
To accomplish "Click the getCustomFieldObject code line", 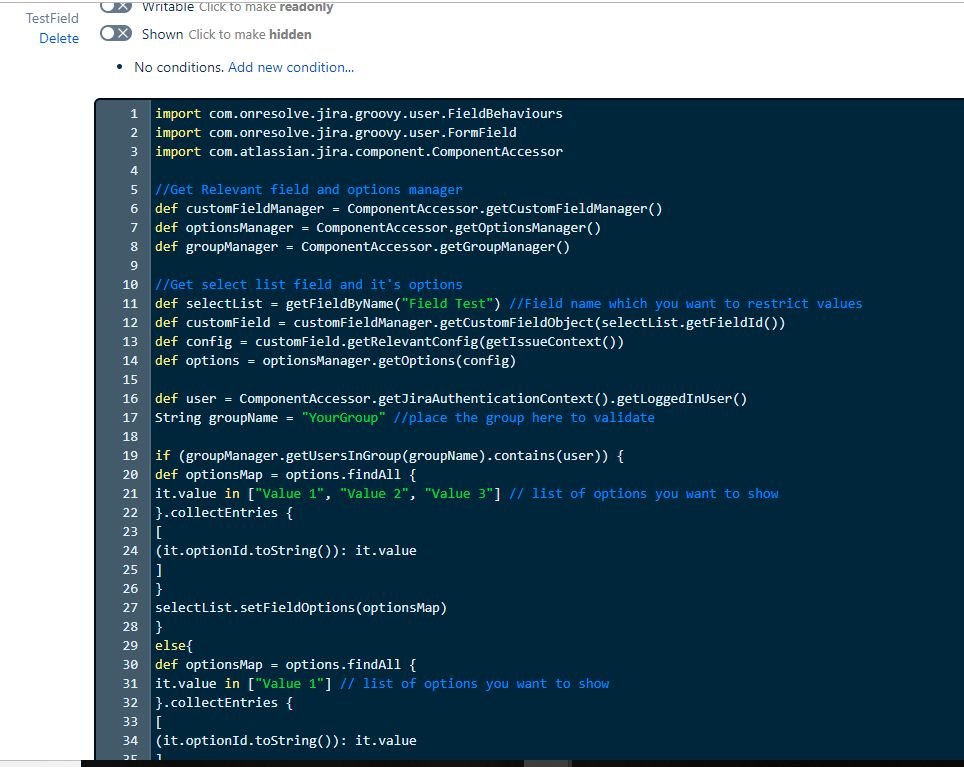I will [470, 323].
